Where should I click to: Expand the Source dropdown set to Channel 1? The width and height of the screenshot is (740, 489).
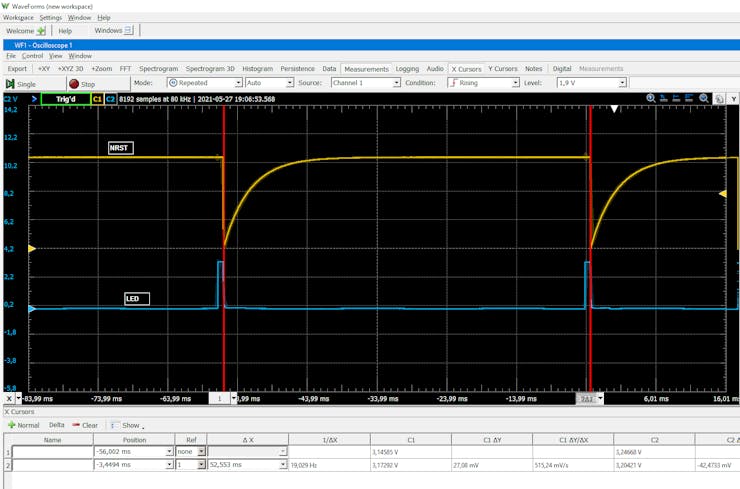coord(365,83)
